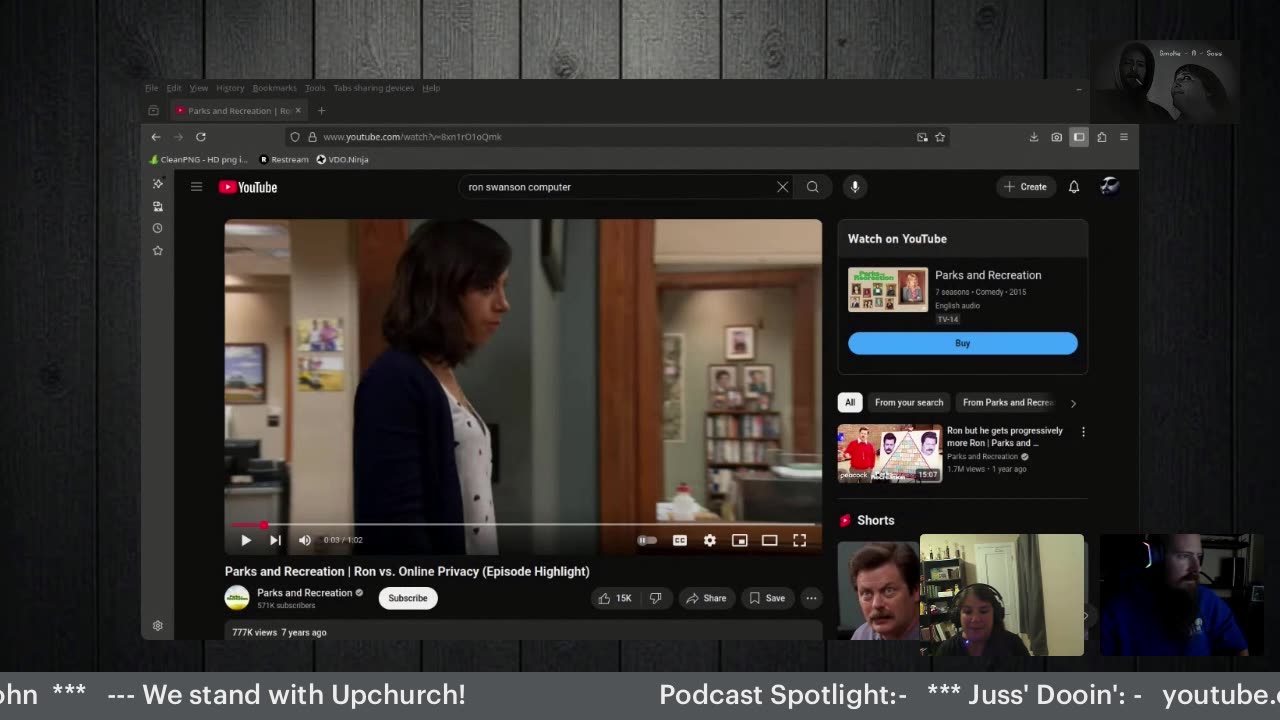Go back in the browser
Viewport: 1280px width, 720px height.
(x=156, y=137)
